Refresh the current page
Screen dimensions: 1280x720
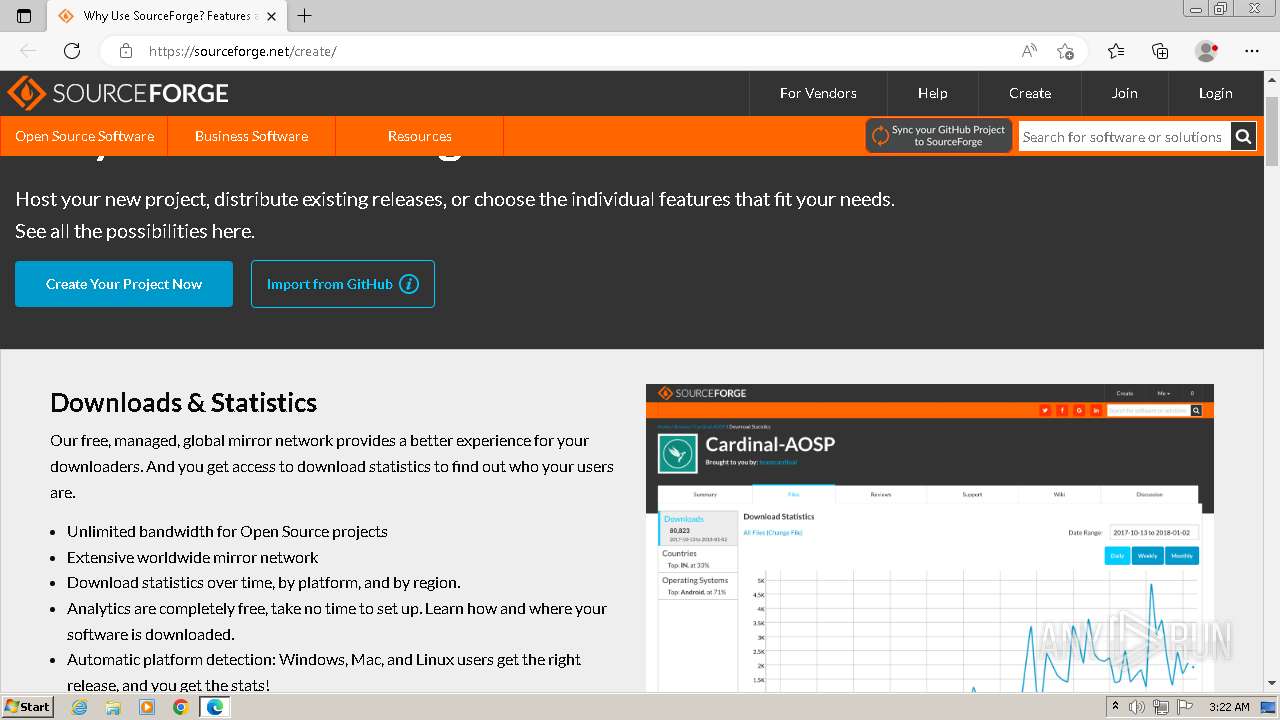[x=72, y=51]
